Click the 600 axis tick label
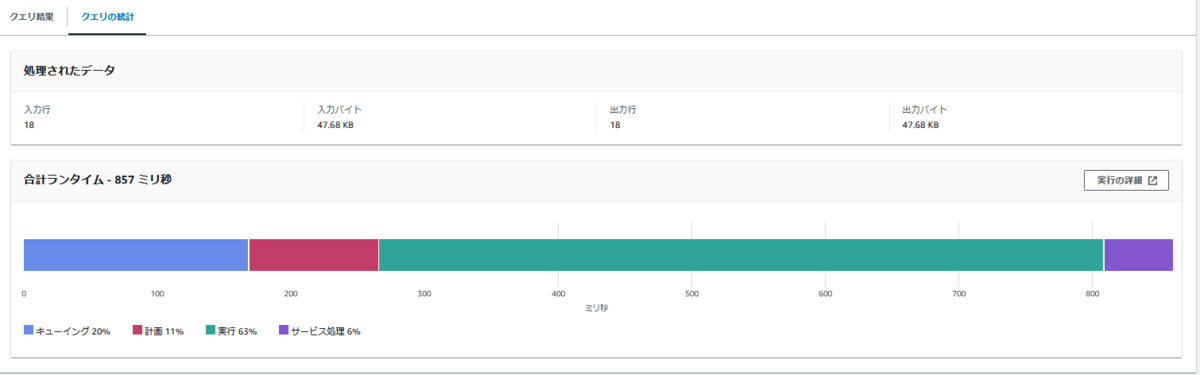 click(x=825, y=294)
